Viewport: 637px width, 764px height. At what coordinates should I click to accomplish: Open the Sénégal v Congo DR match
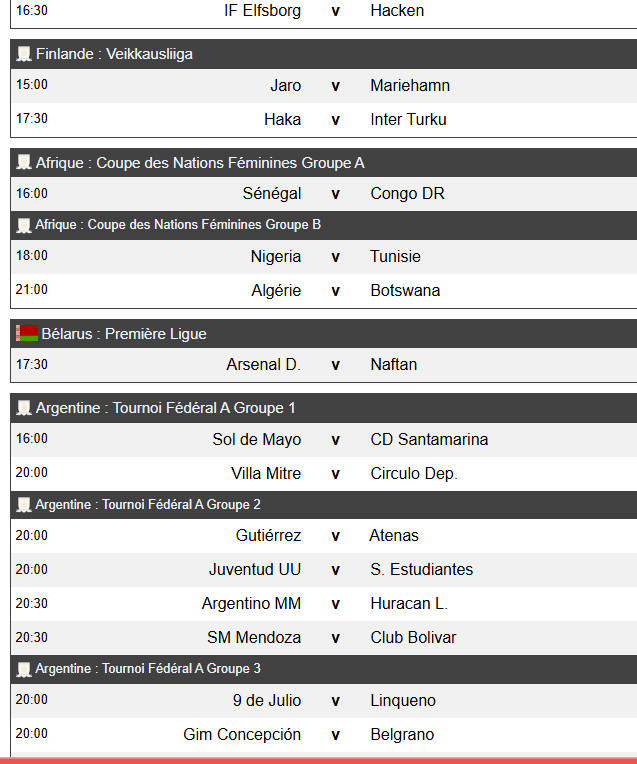(336, 194)
